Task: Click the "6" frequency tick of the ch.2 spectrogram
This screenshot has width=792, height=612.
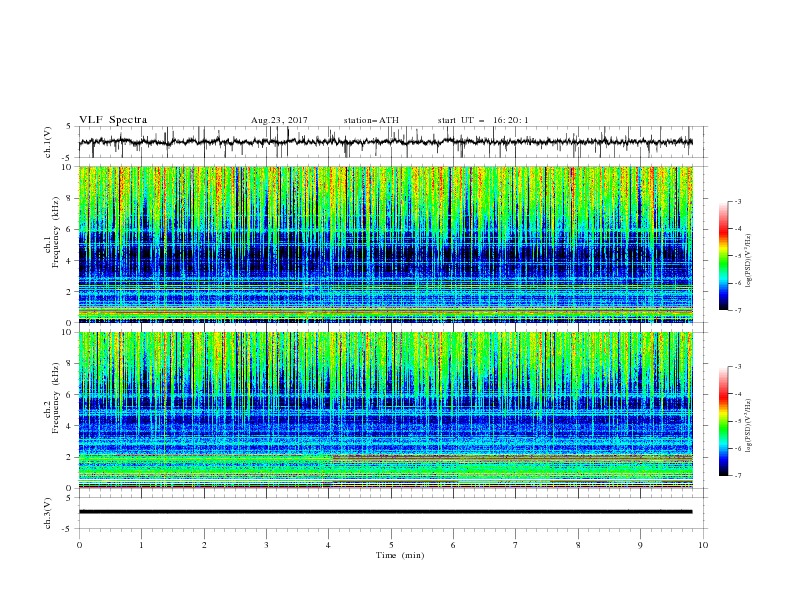Action: point(70,395)
